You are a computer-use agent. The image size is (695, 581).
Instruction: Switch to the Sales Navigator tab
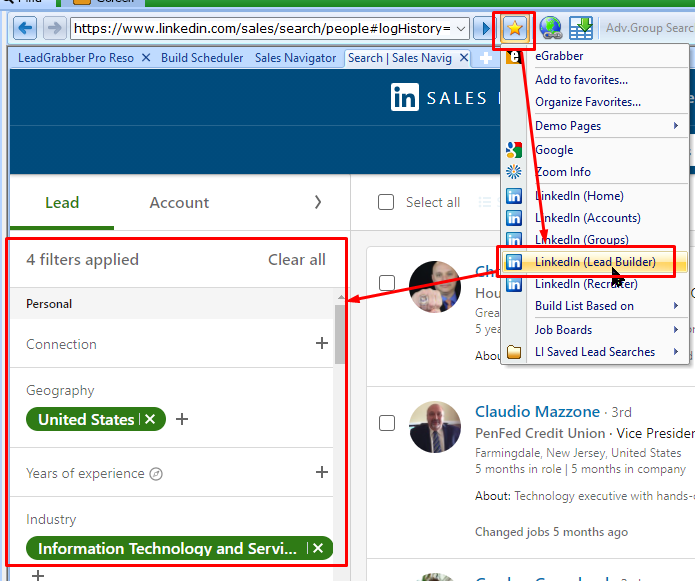click(296, 58)
